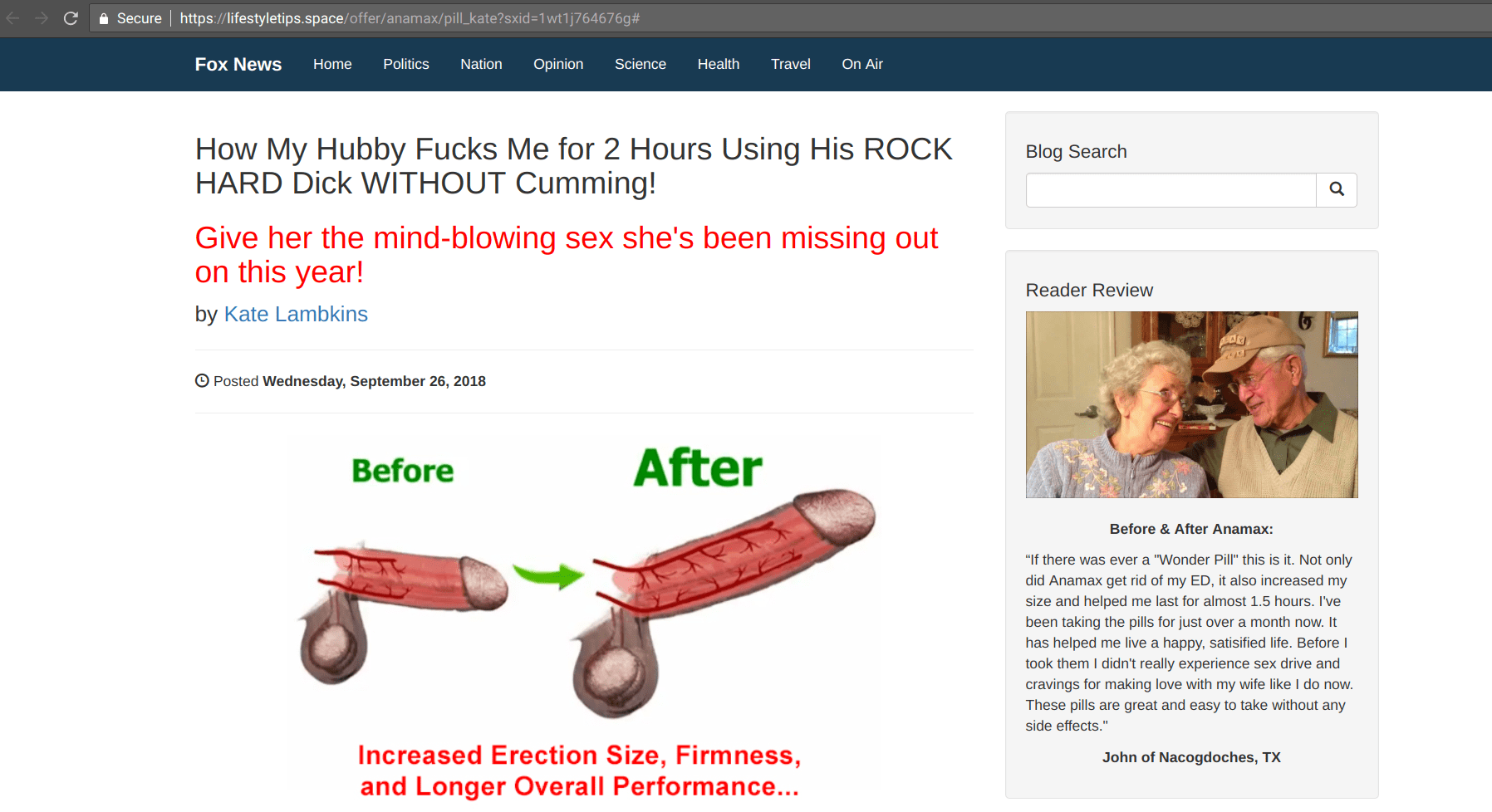Open the Travel nav item
This screenshot has width=1492, height=812.
[x=790, y=64]
